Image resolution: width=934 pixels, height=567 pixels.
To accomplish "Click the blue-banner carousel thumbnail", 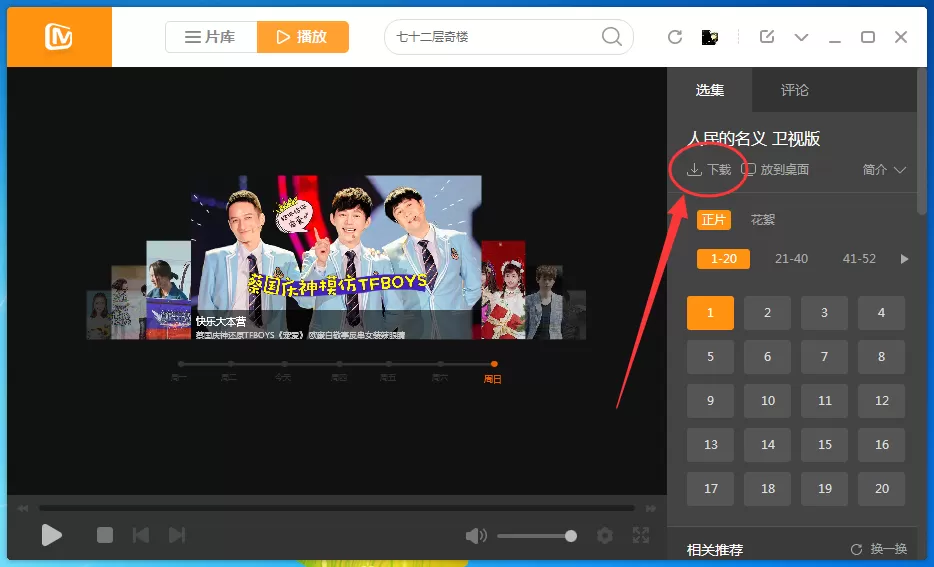I will [x=169, y=290].
